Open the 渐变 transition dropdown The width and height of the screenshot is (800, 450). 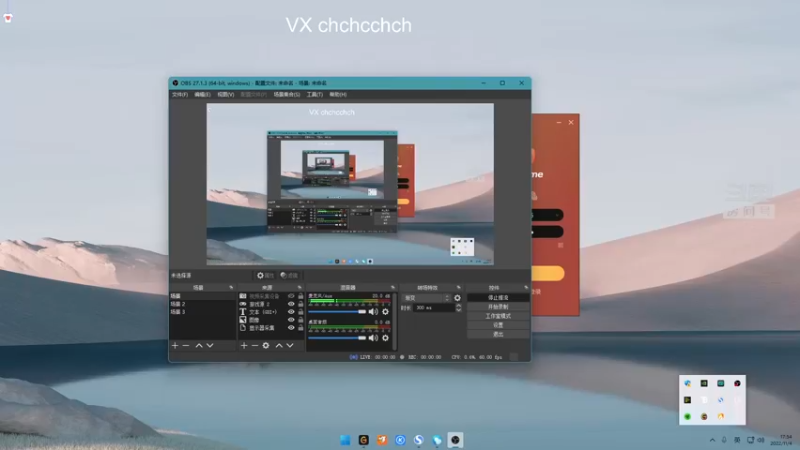click(x=427, y=298)
